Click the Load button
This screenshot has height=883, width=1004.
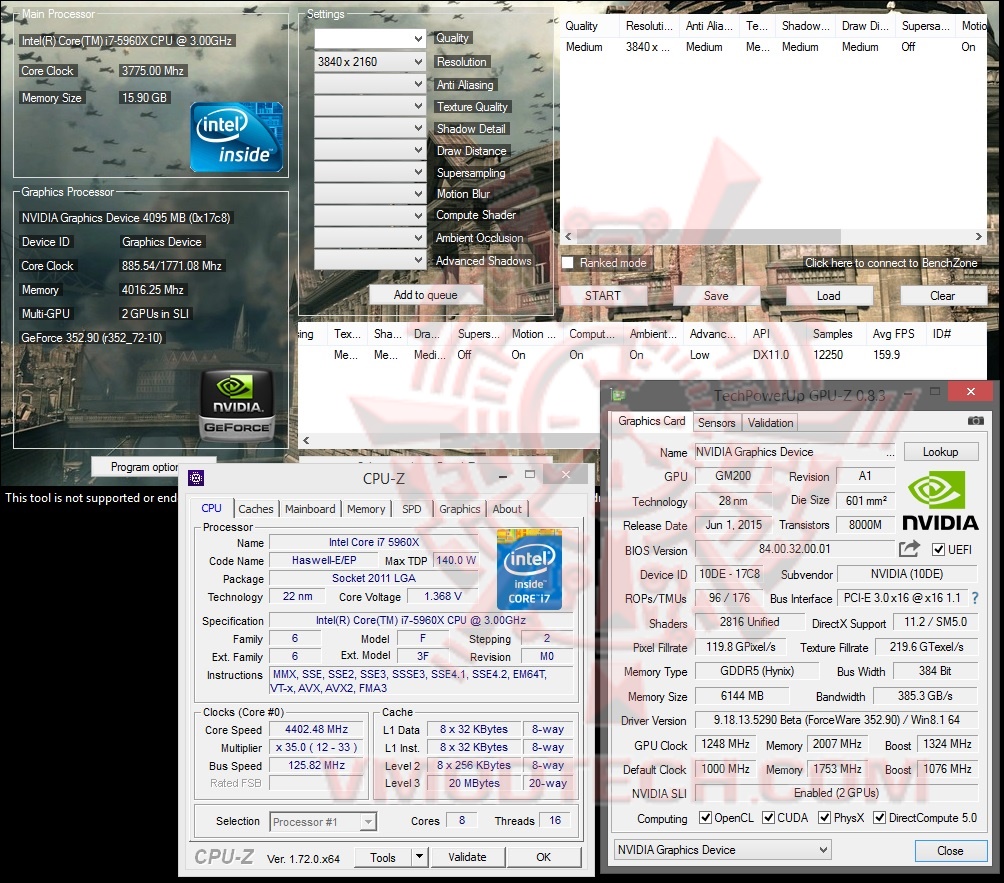pyautogui.click(x=829, y=296)
